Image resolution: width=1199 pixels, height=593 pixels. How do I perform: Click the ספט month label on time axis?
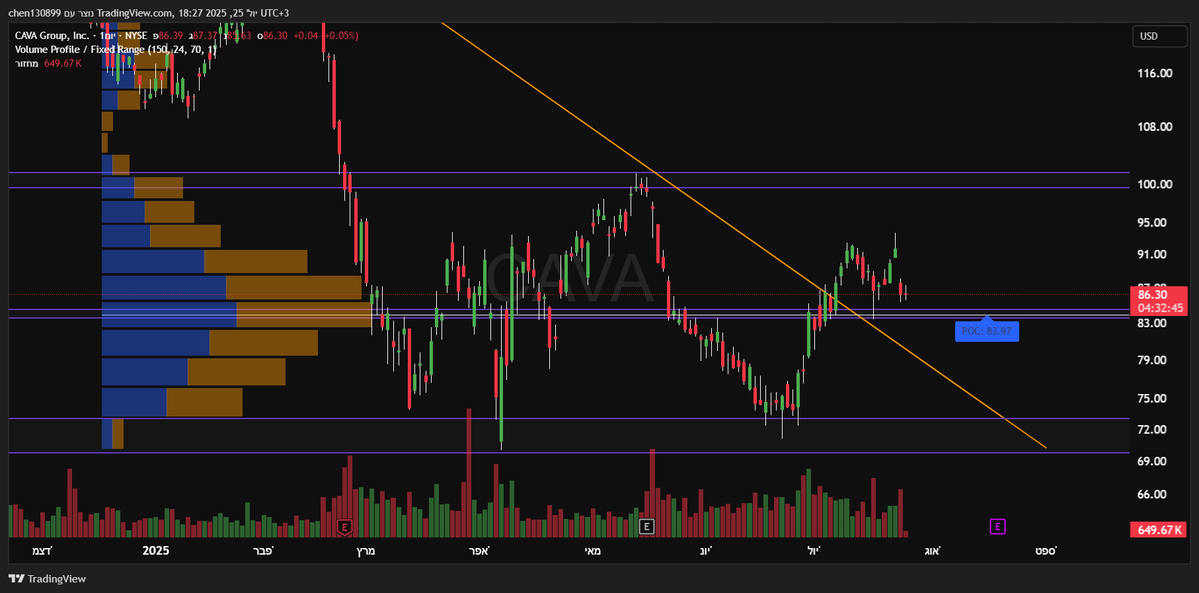tap(1045, 550)
